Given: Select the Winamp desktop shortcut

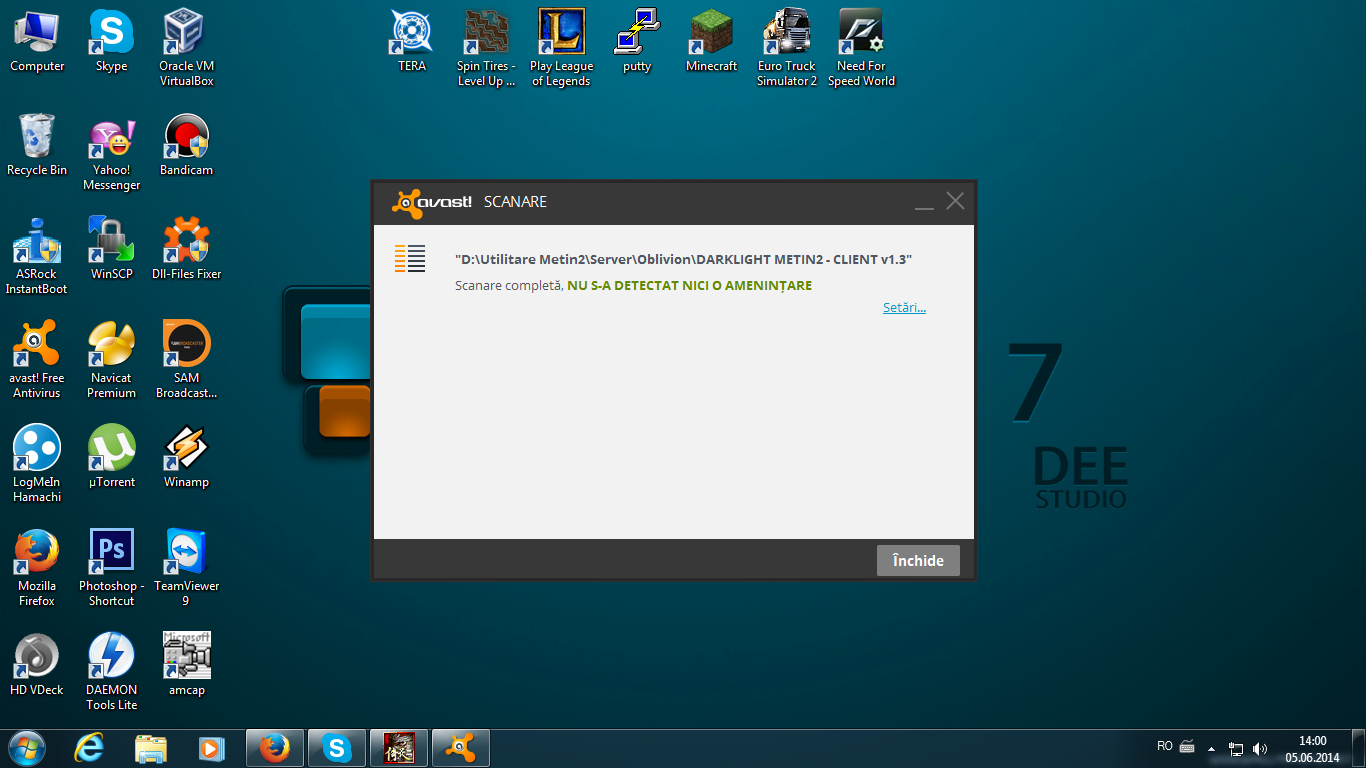Looking at the screenshot, I should (x=186, y=458).
